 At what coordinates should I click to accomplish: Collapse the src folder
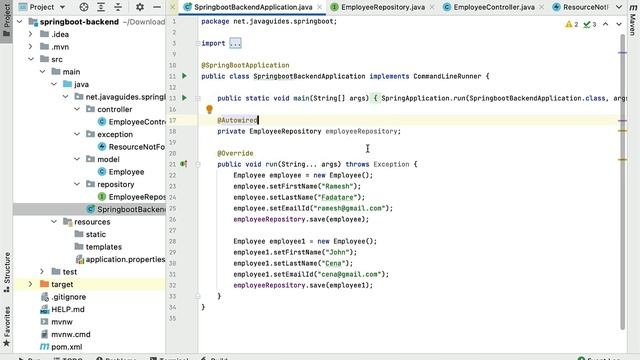(x=31, y=59)
